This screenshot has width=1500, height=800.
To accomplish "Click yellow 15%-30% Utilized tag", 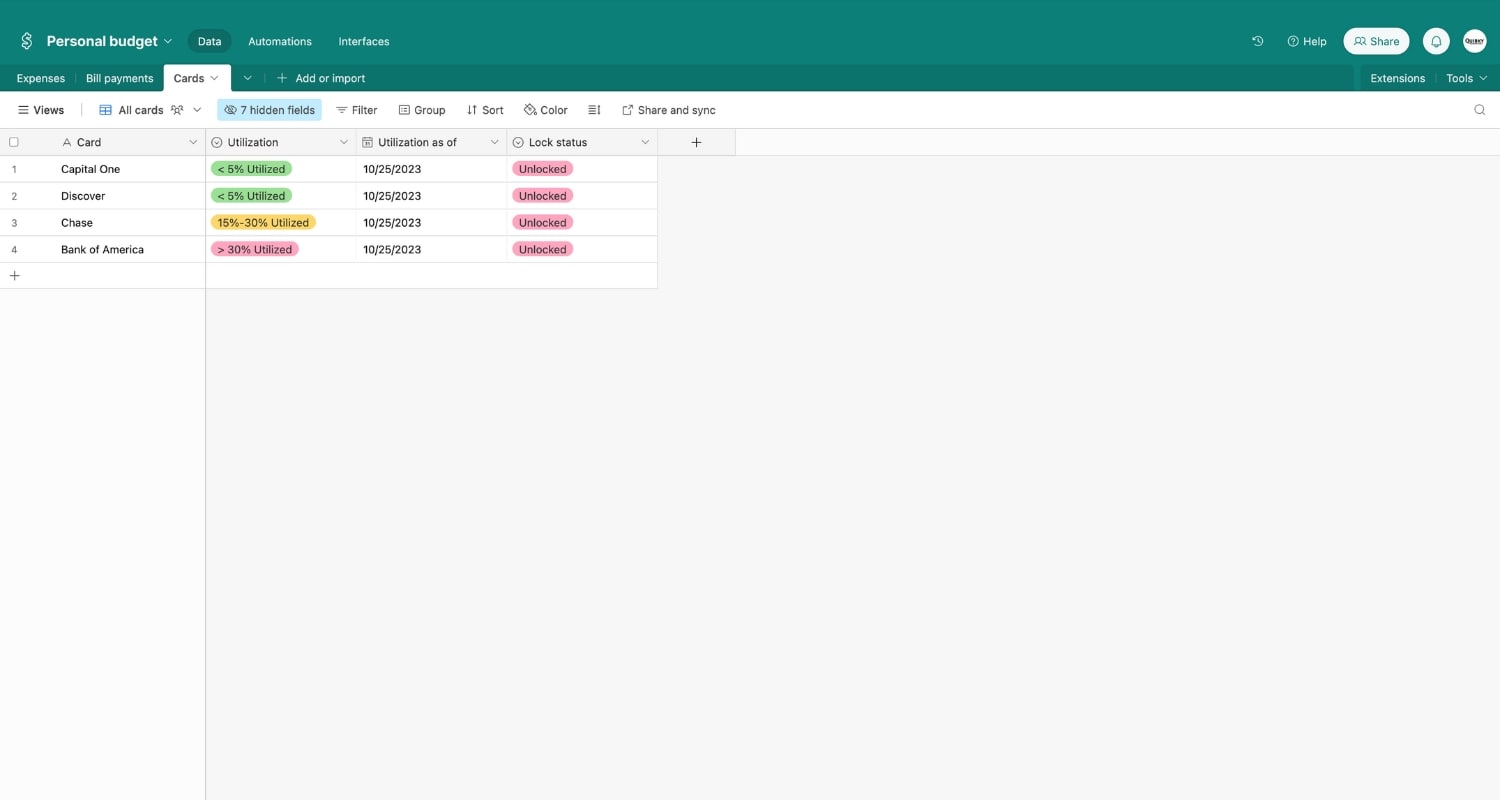I will point(263,223).
